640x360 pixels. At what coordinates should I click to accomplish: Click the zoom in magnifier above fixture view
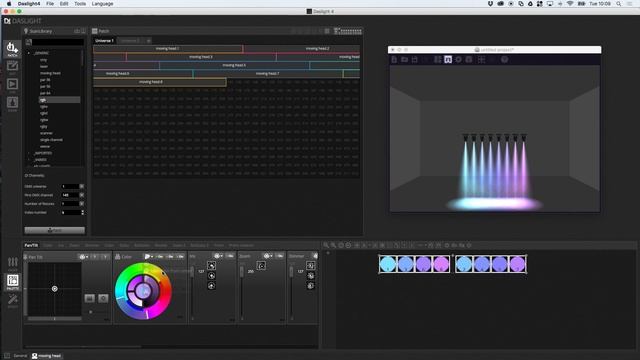(x=326, y=245)
